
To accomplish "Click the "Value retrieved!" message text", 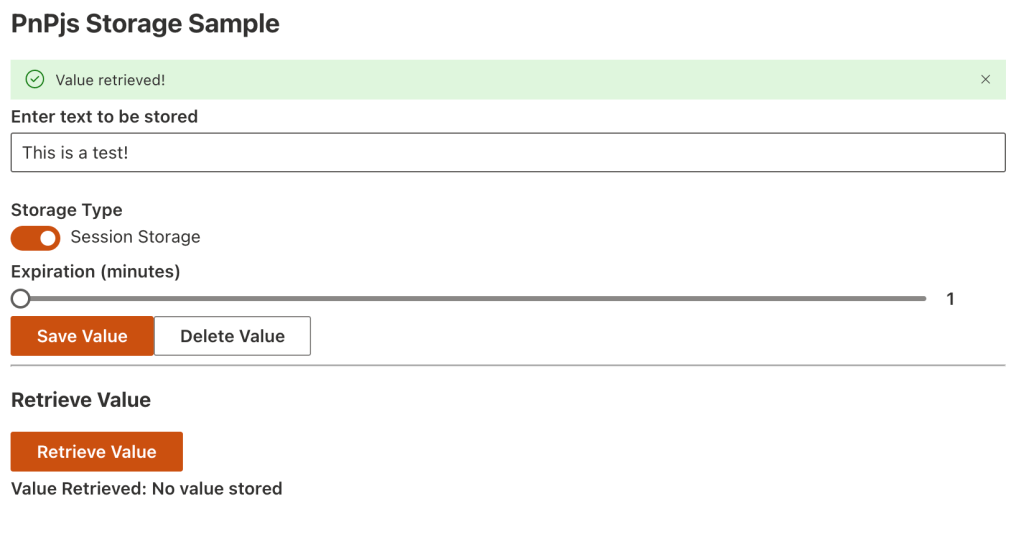I will [x=110, y=80].
